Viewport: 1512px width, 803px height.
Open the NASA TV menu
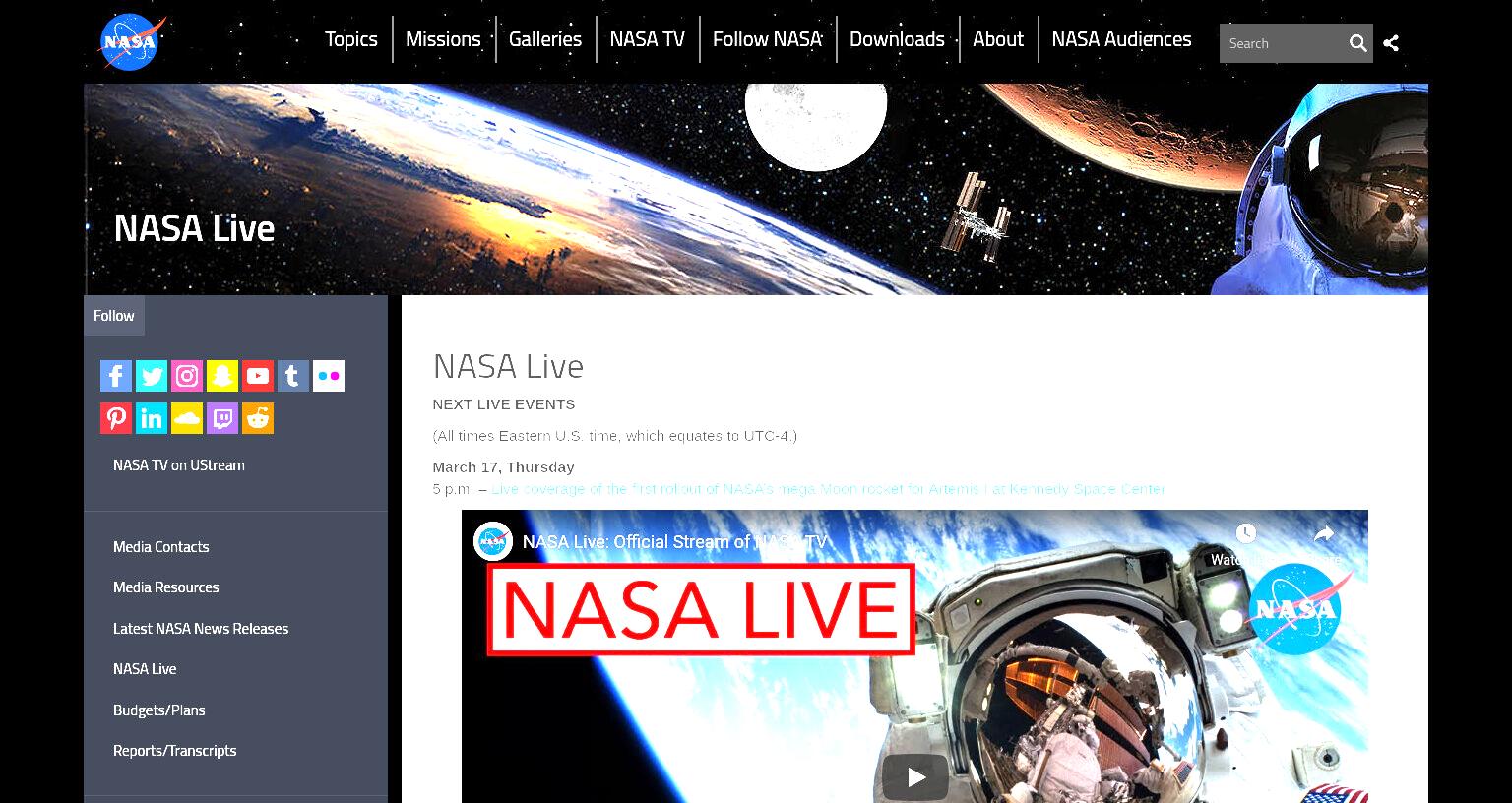[647, 39]
